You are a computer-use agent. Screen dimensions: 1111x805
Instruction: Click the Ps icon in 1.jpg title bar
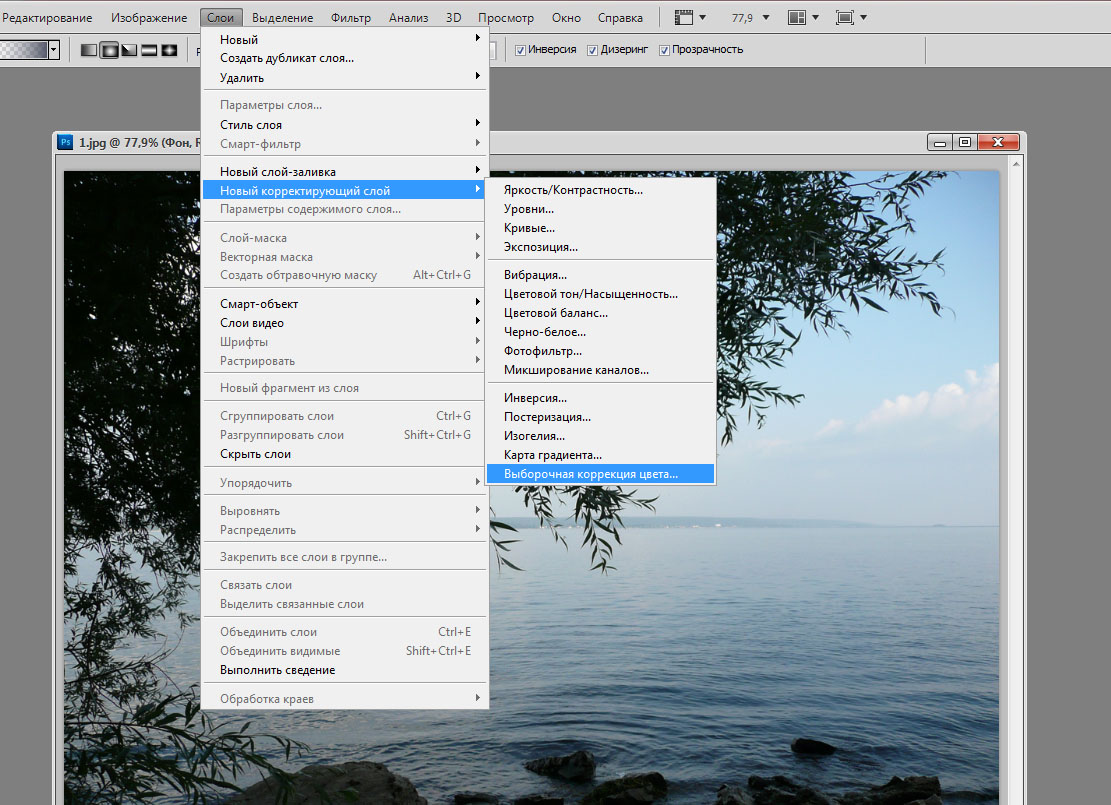coord(65,142)
